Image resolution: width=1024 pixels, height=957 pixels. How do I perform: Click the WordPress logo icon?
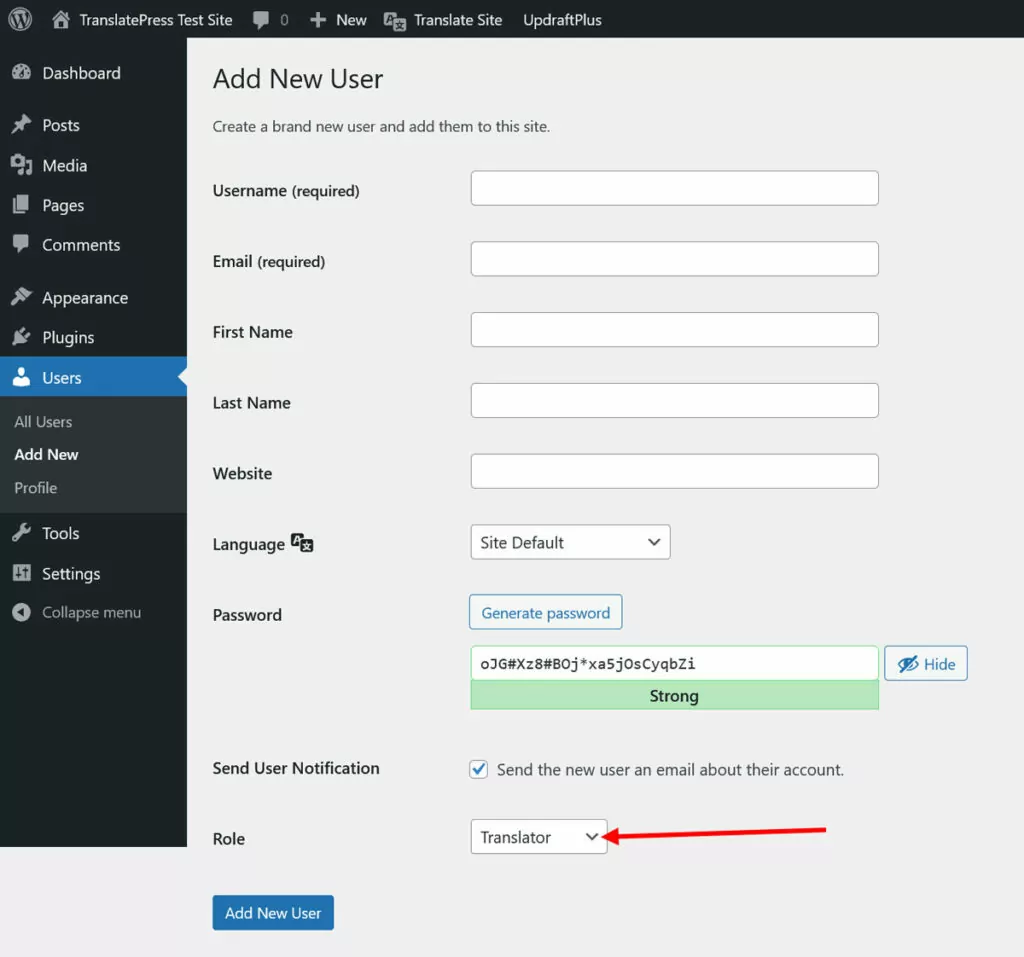point(20,19)
